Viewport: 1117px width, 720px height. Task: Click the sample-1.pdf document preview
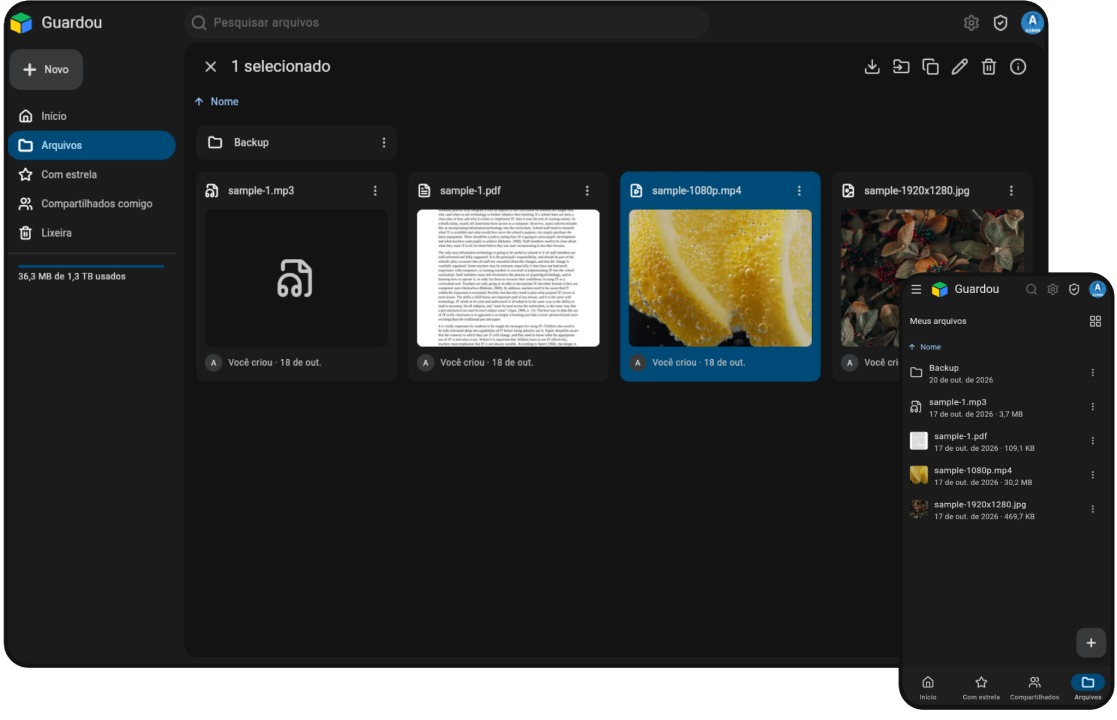coord(508,278)
